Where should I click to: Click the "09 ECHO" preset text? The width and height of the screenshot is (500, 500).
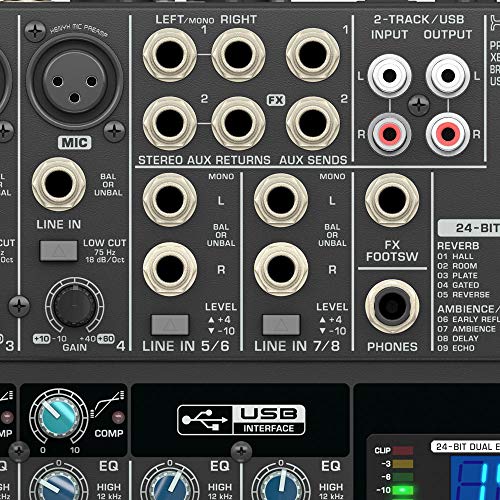456,348
